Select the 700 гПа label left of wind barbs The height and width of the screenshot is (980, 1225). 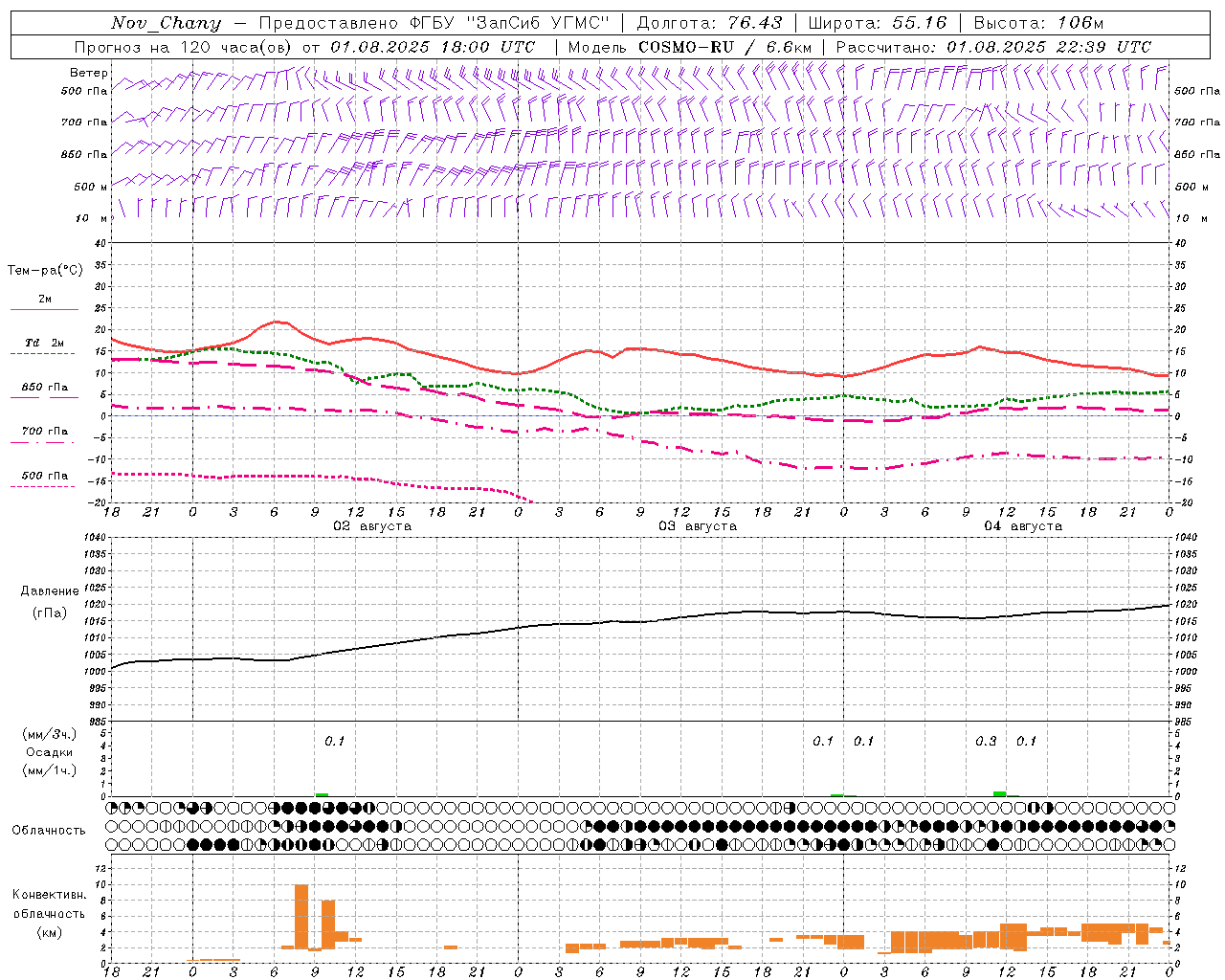[84, 122]
